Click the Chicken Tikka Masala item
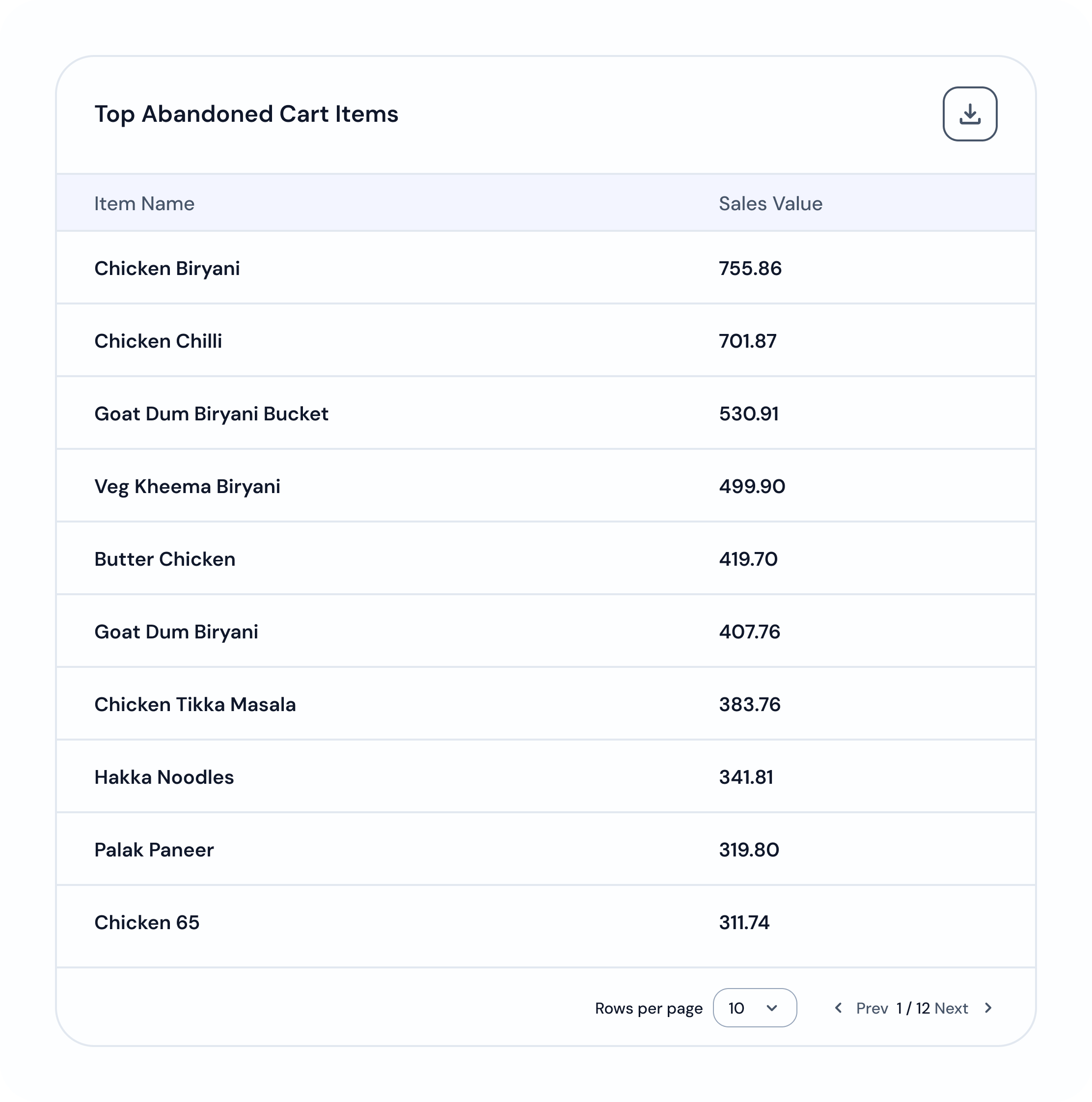 click(195, 704)
